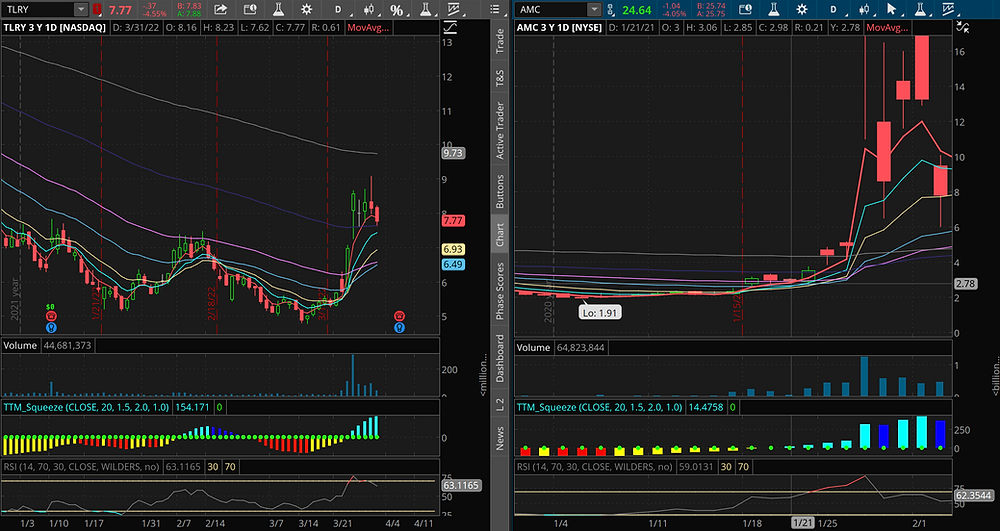Open the share icon in the TLRY chart toolbar
The width and height of the screenshot is (1000, 531).
coord(220,10)
